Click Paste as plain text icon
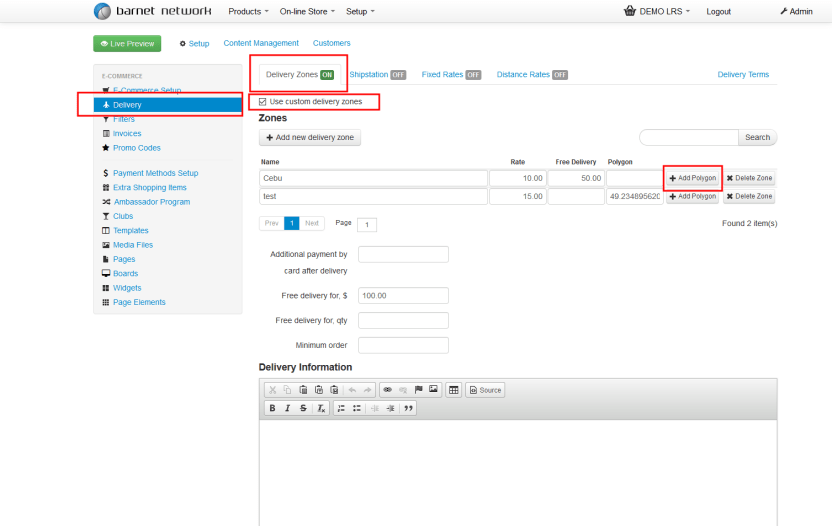832x526 pixels. point(318,390)
